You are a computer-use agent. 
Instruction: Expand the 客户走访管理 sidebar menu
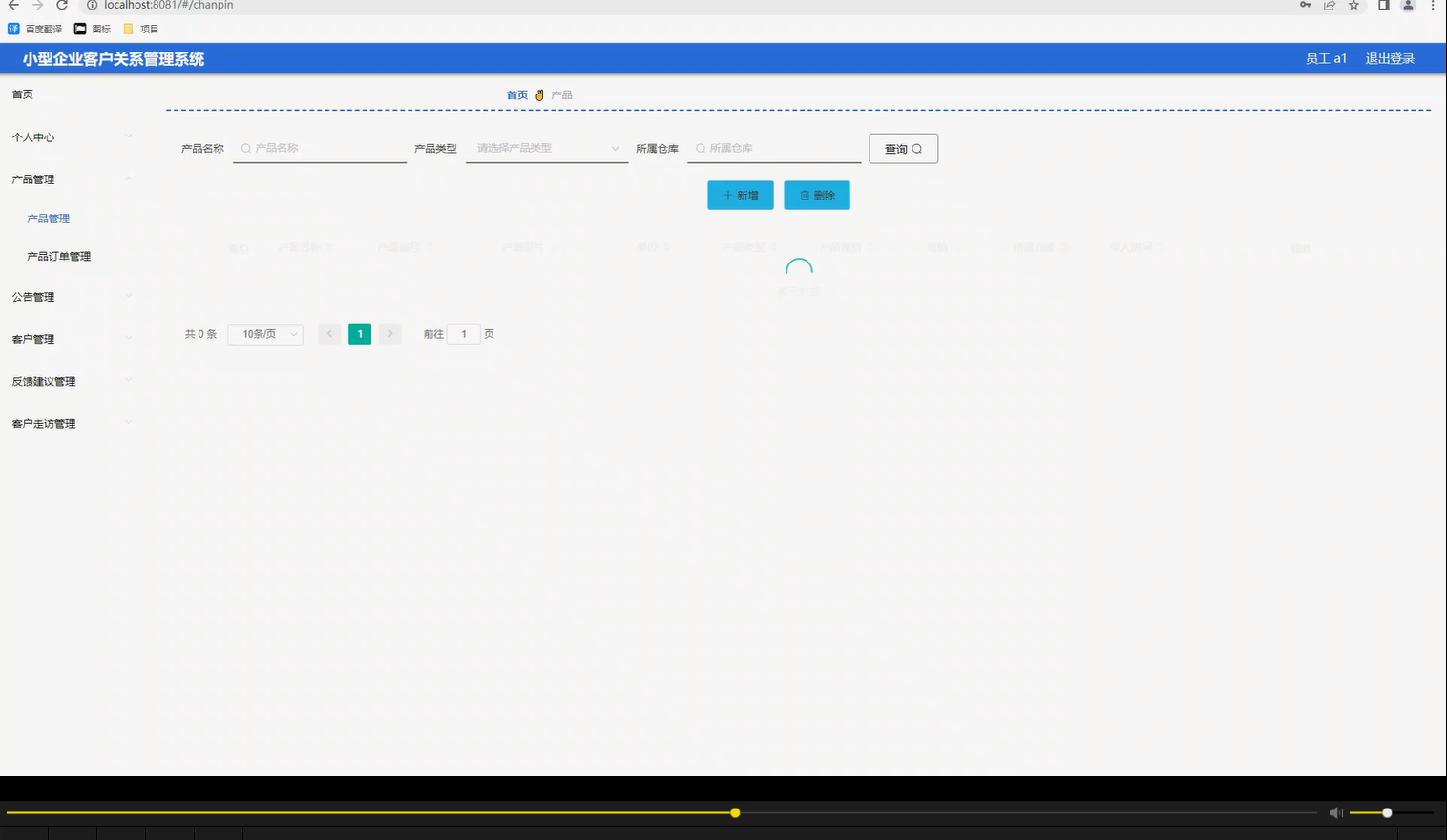point(72,424)
